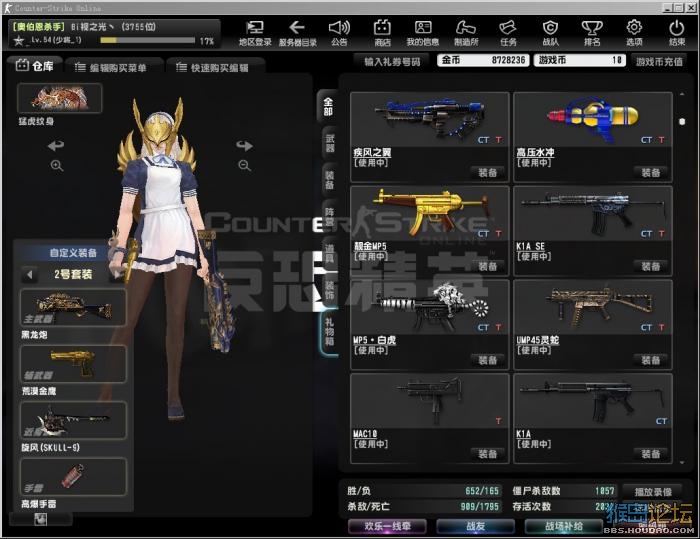The width and height of the screenshot is (700, 539).
Task: Equip the MP5·白虎 weapon
Action: (488, 360)
